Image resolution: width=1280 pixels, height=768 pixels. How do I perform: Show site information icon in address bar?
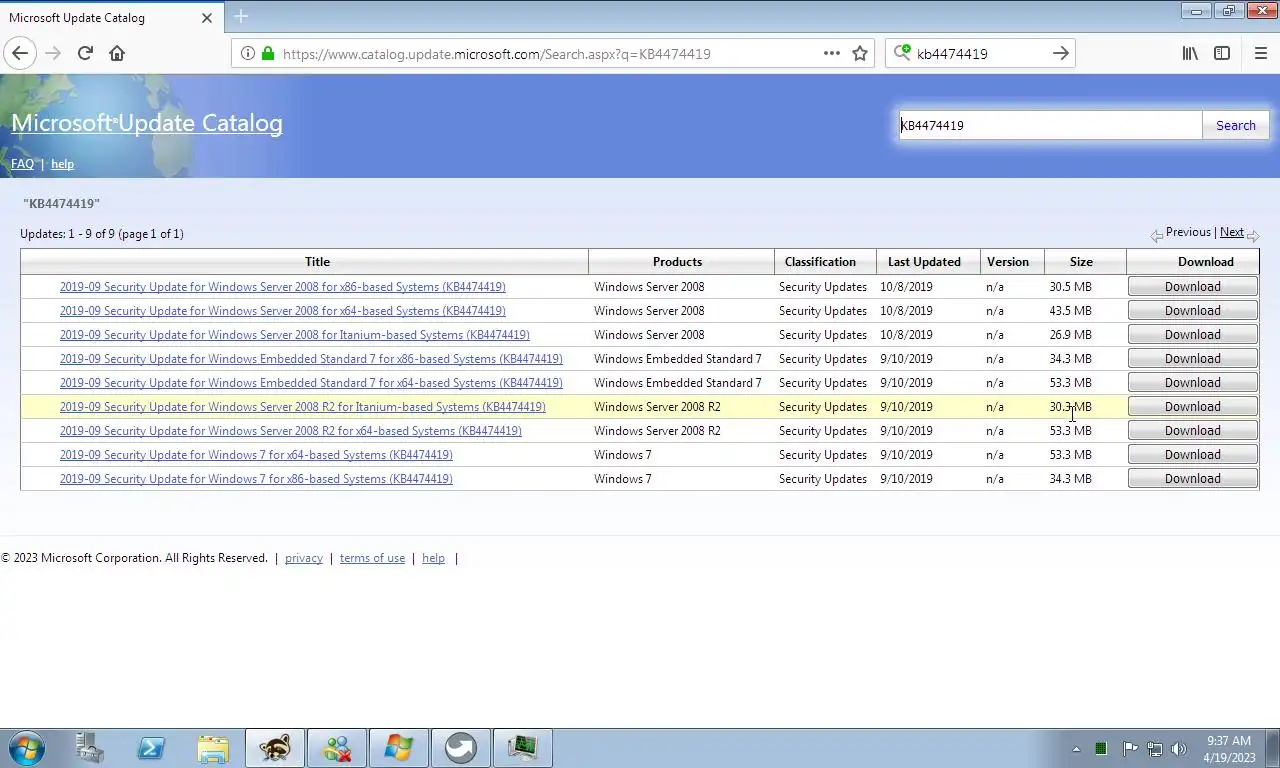[247, 54]
